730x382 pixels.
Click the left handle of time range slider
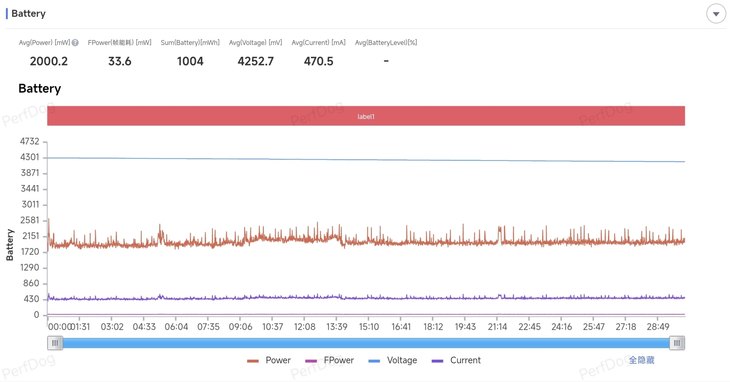point(55,343)
